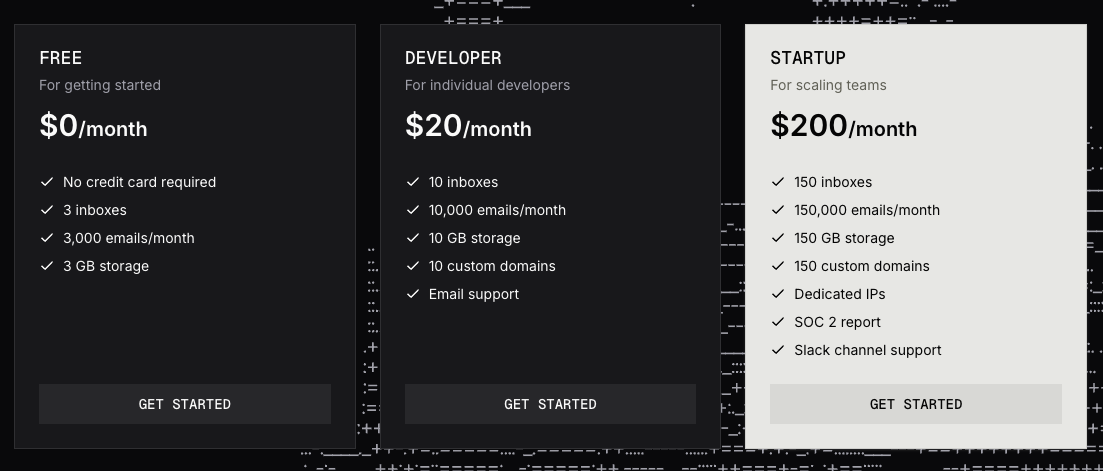Click Get Started under the Startup plan

click(916, 404)
